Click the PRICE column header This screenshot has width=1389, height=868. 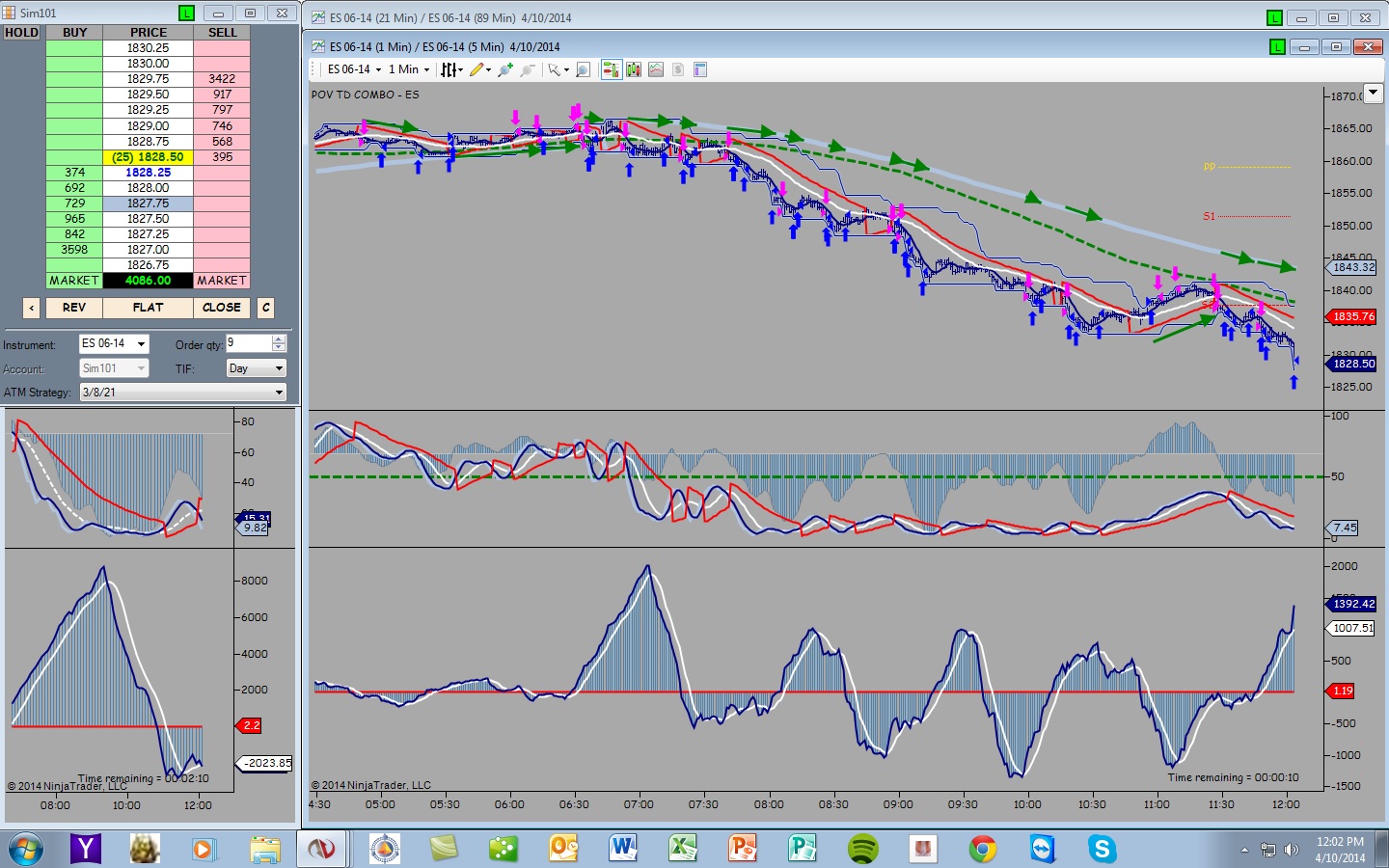pyautogui.click(x=149, y=33)
